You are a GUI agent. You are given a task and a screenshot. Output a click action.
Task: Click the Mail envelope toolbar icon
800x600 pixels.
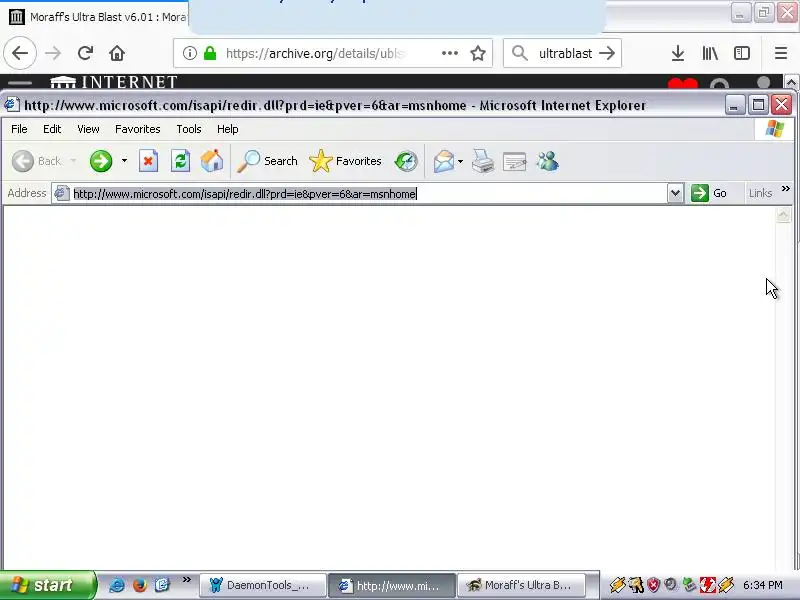coord(443,161)
